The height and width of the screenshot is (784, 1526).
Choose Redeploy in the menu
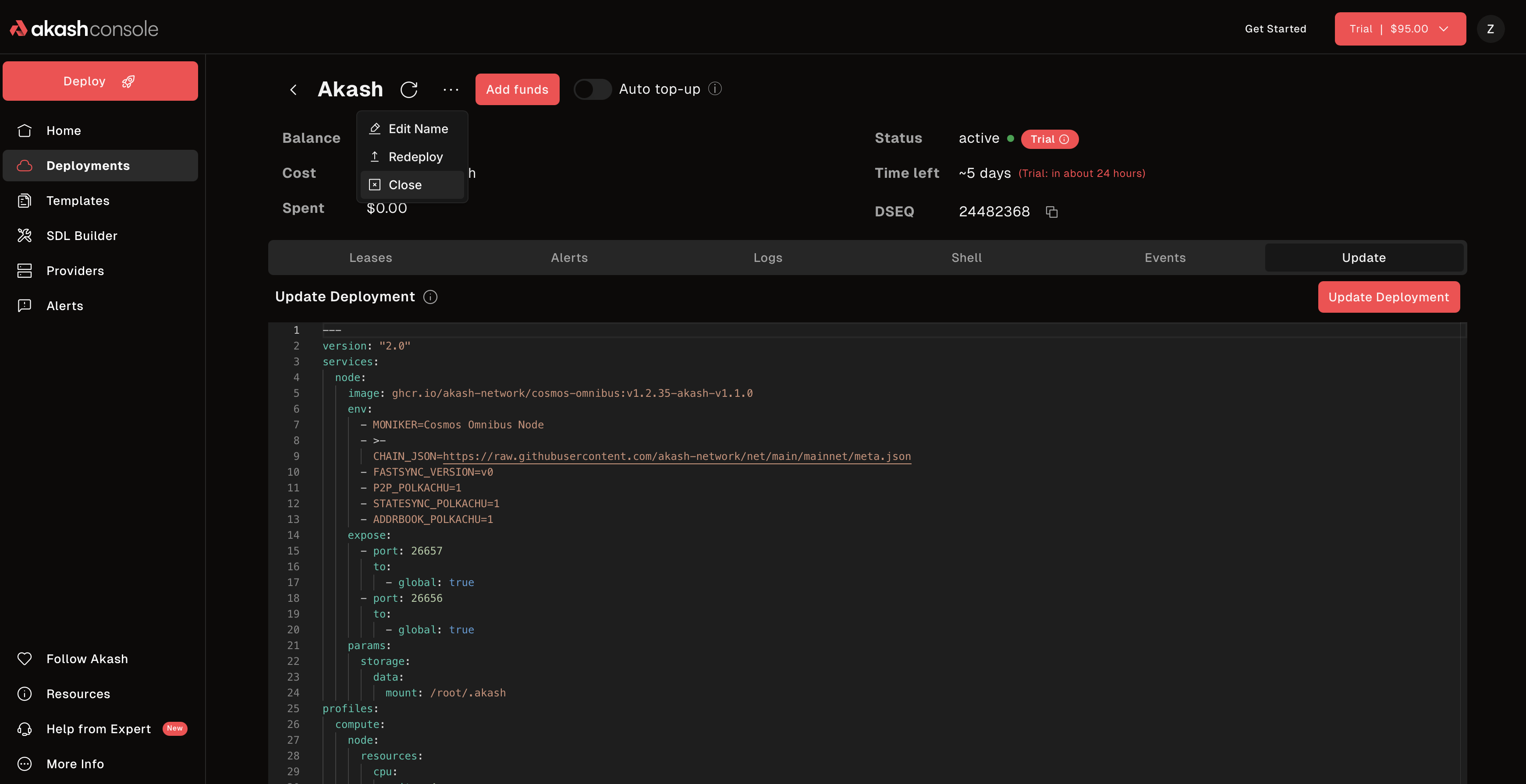click(415, 157)
